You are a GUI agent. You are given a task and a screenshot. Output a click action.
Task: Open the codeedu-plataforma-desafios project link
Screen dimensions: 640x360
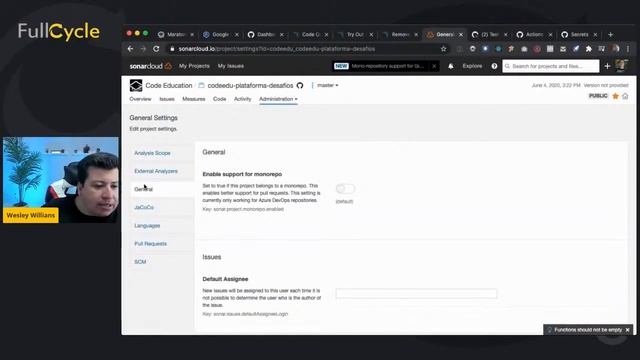250,86
